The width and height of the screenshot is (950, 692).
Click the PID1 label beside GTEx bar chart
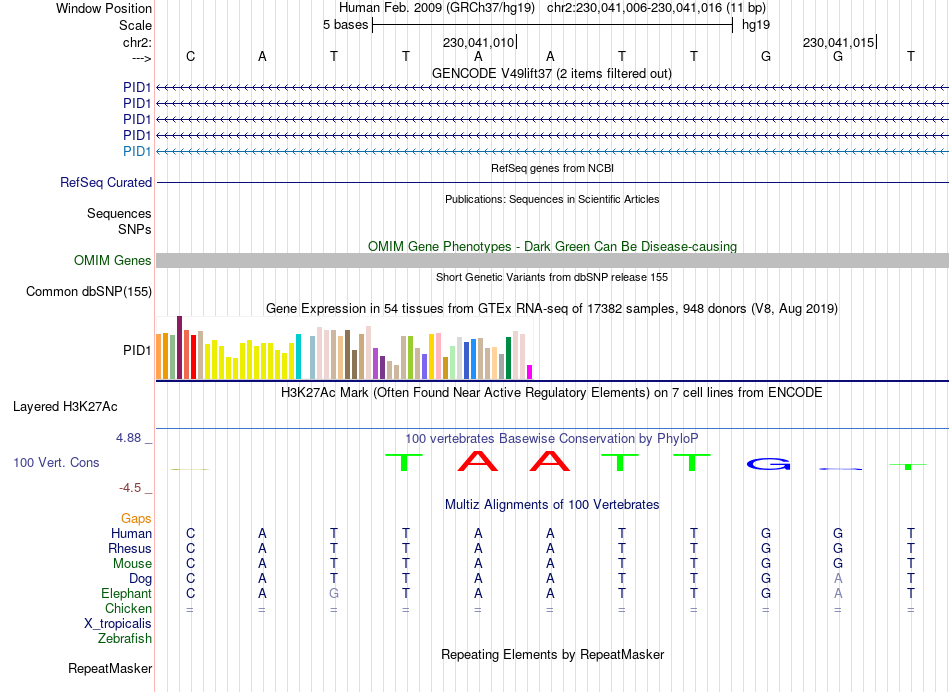pos(137,350)
